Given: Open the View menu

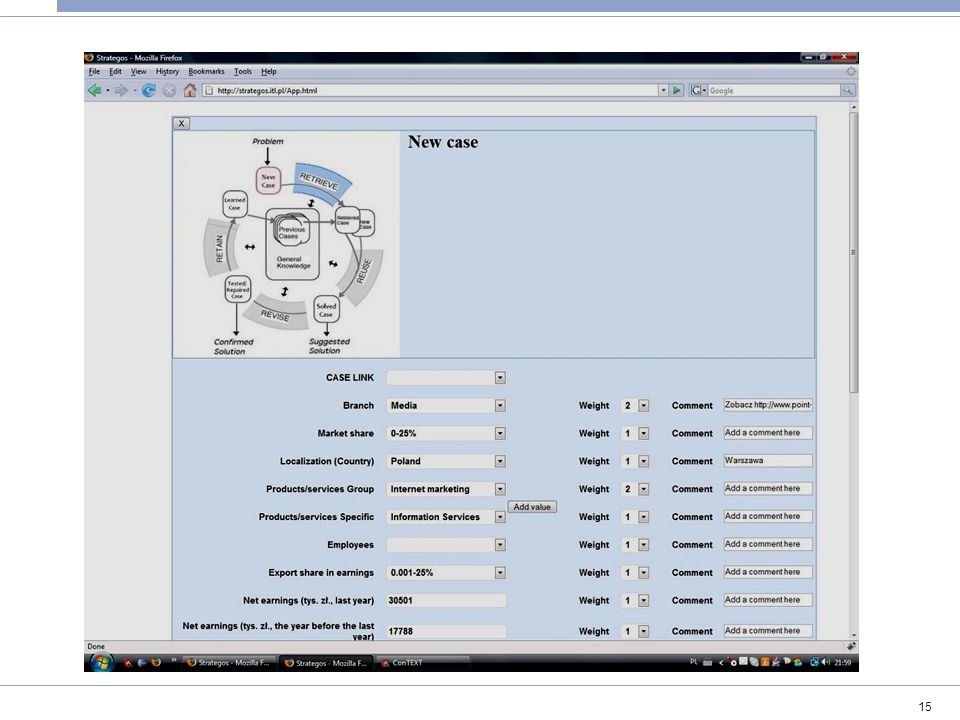Looking at the screenshot, I should tap(138, 72).
